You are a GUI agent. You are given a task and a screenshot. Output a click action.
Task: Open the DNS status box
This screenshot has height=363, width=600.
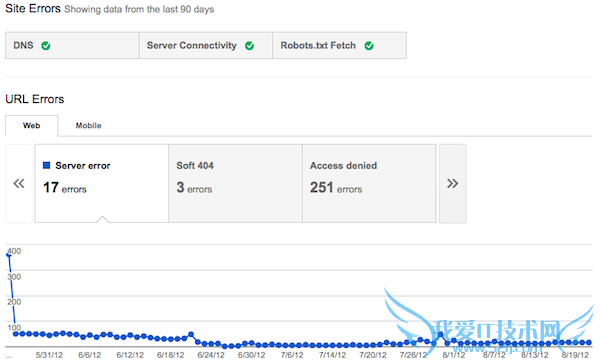point(72,46)
